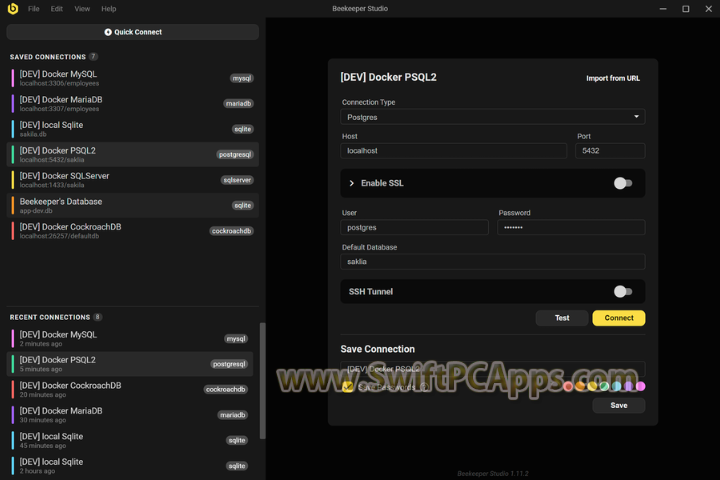The image size is (720, 480).
Task: Click the Password input field
Action: pyautogui.click(x=571, y=227)
